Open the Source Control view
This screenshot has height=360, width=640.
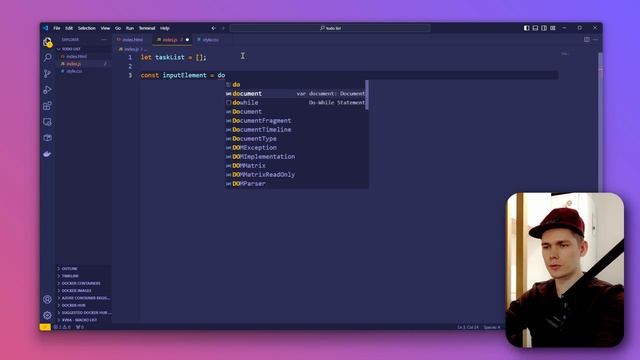[x=47, y=73]
